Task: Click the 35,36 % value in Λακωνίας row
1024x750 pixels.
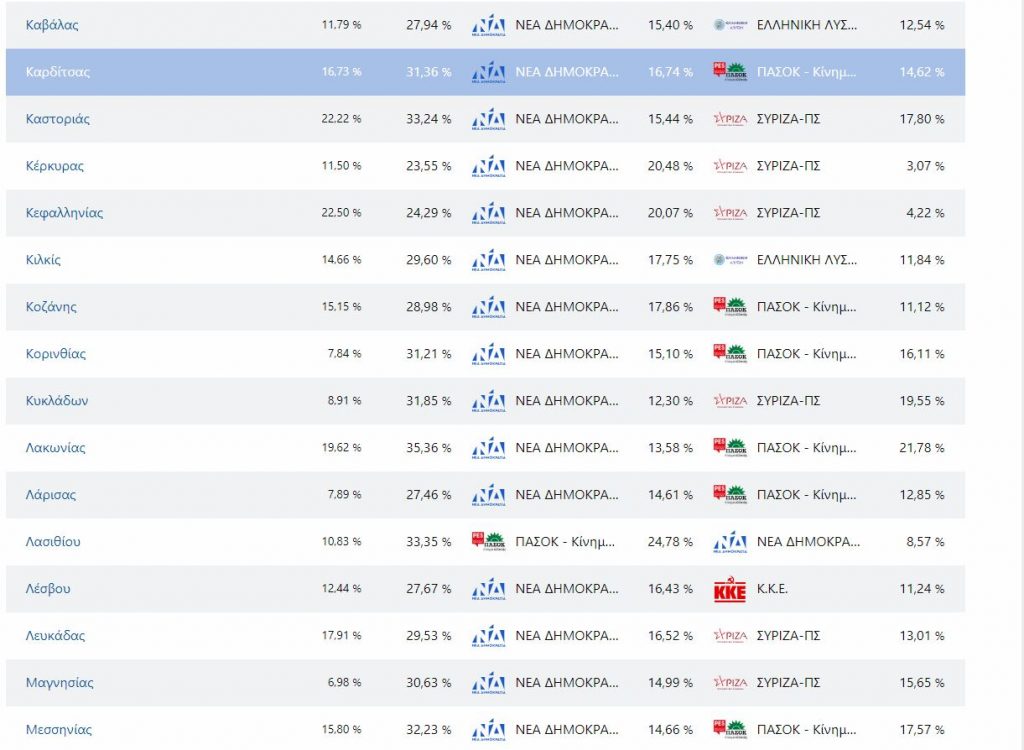Action: (429, 448)
